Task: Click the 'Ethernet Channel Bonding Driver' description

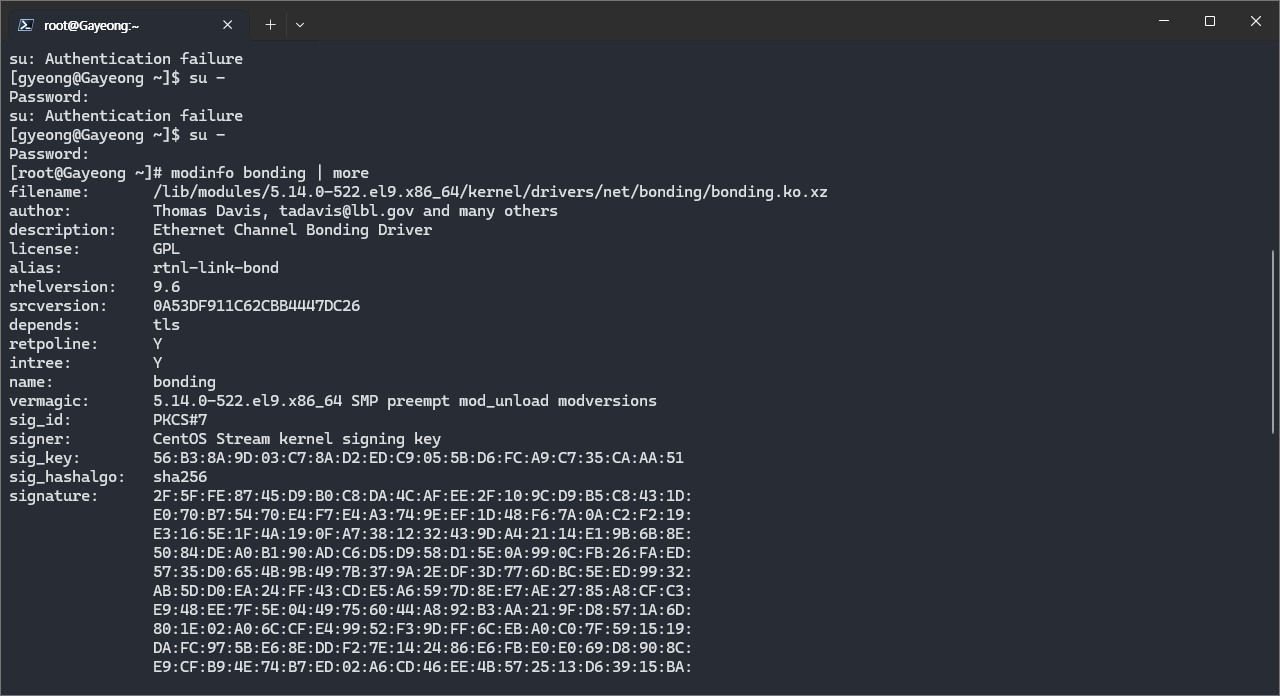Action: pos(292,230)
